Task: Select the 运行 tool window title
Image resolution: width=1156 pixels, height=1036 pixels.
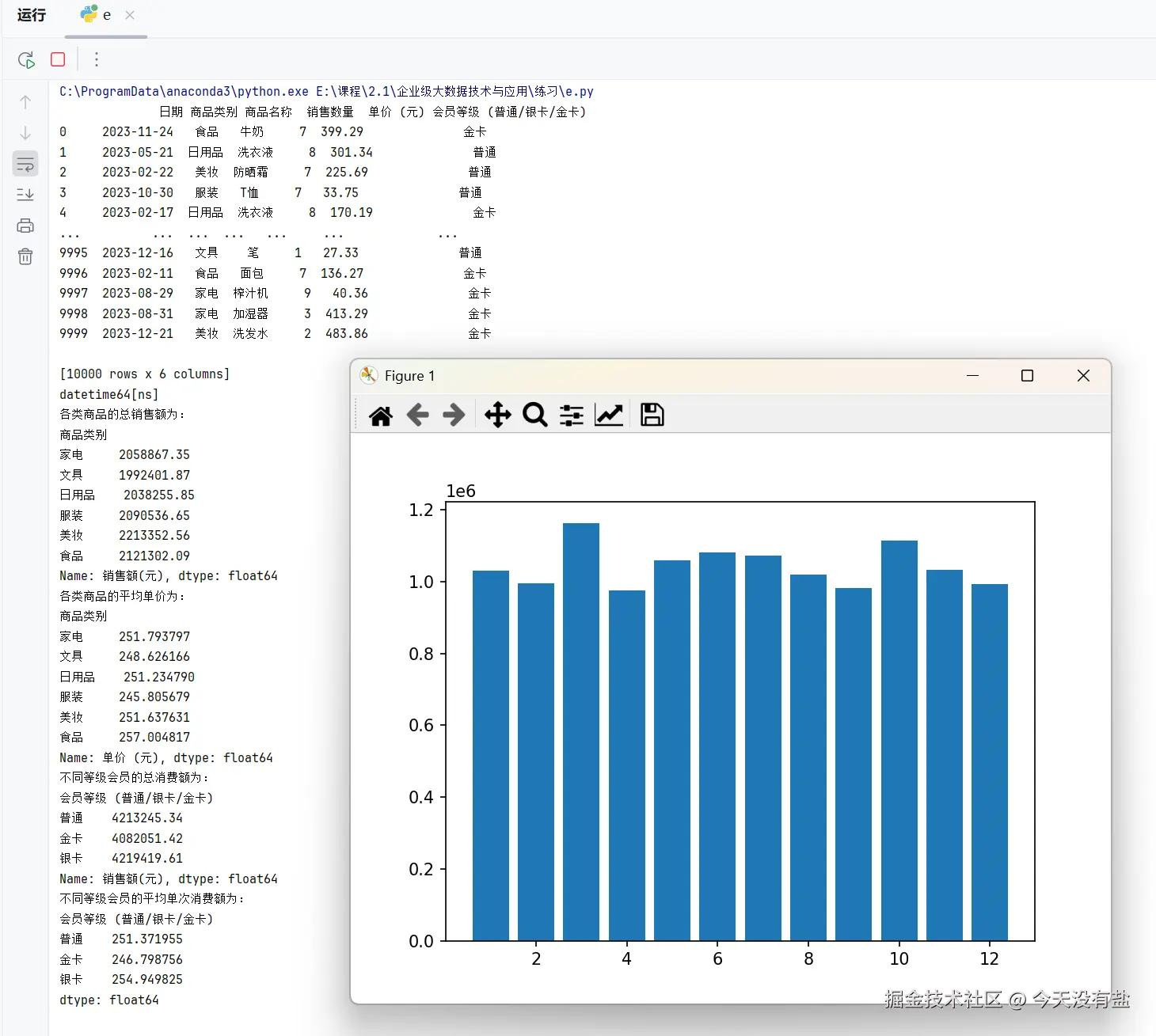Action: point(32,15)
